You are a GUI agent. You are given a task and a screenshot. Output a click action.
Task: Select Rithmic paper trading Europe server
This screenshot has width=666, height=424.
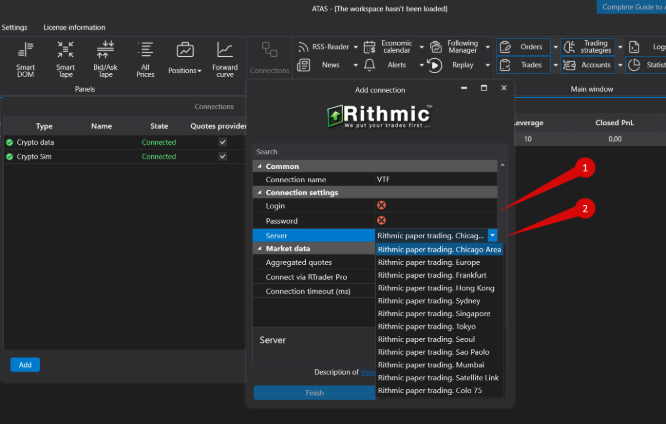pyautogui.click(x=439, y=263)
